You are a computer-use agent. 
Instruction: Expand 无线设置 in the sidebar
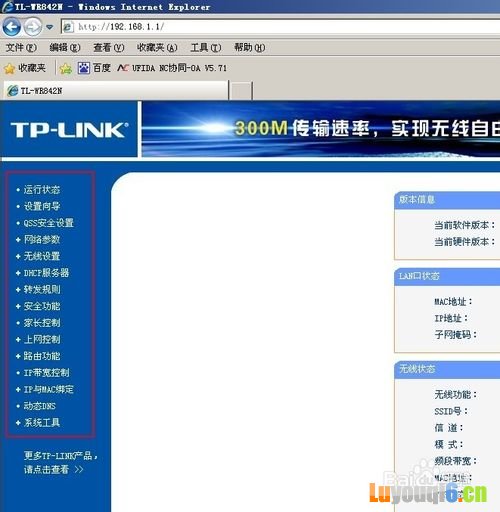pyautogui.click(x=42, y=256)
